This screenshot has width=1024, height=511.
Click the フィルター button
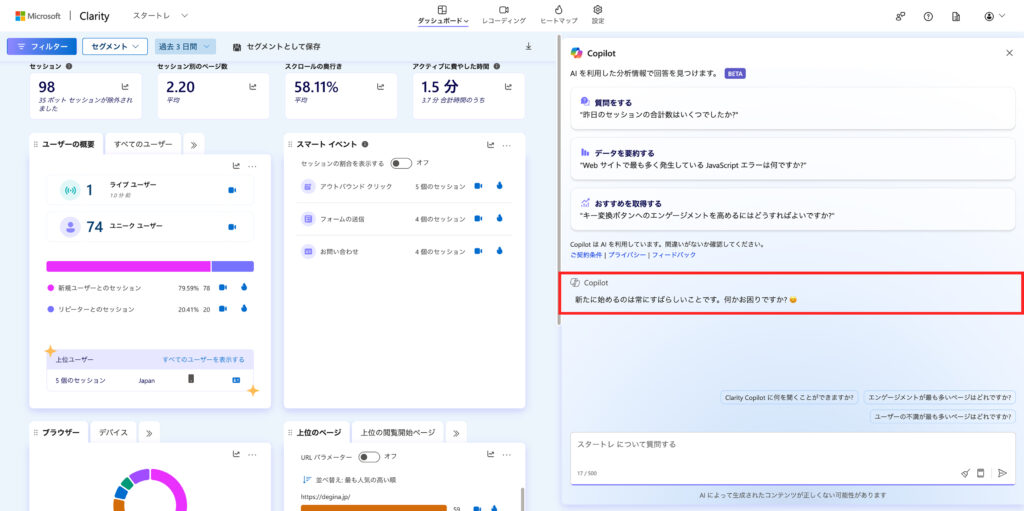coord(41,46)
